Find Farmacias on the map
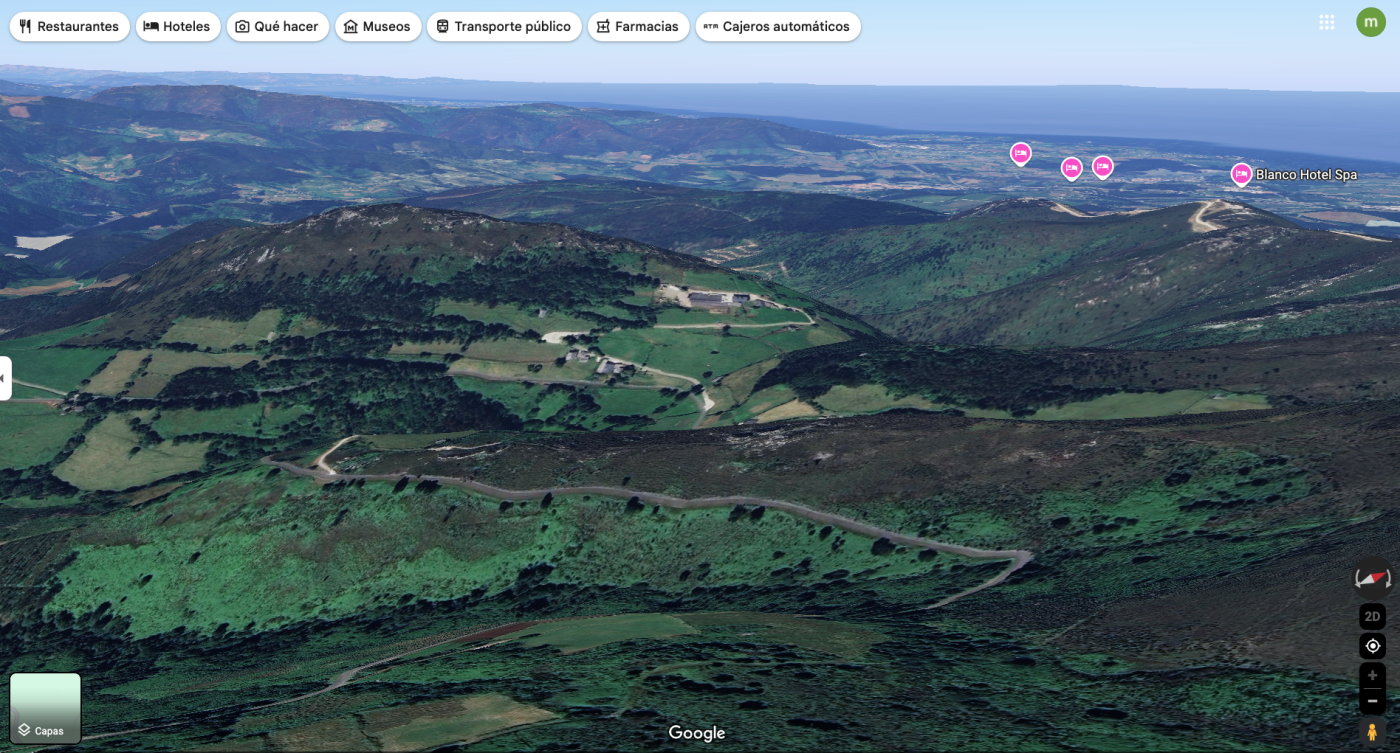Image resolution: width=1400 pixels, height=753 pixels. (x=637, y=27)
